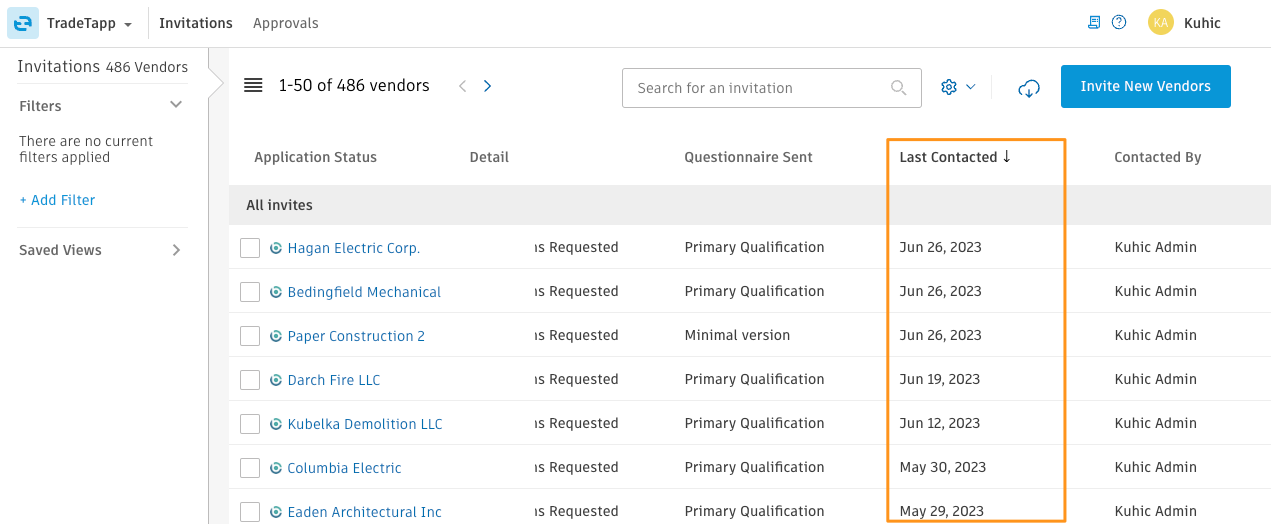The image size is (1271, 524).
Task: Click the Questionnaire Sent column header
Action: pyautogui.click(x=748, y=157)
